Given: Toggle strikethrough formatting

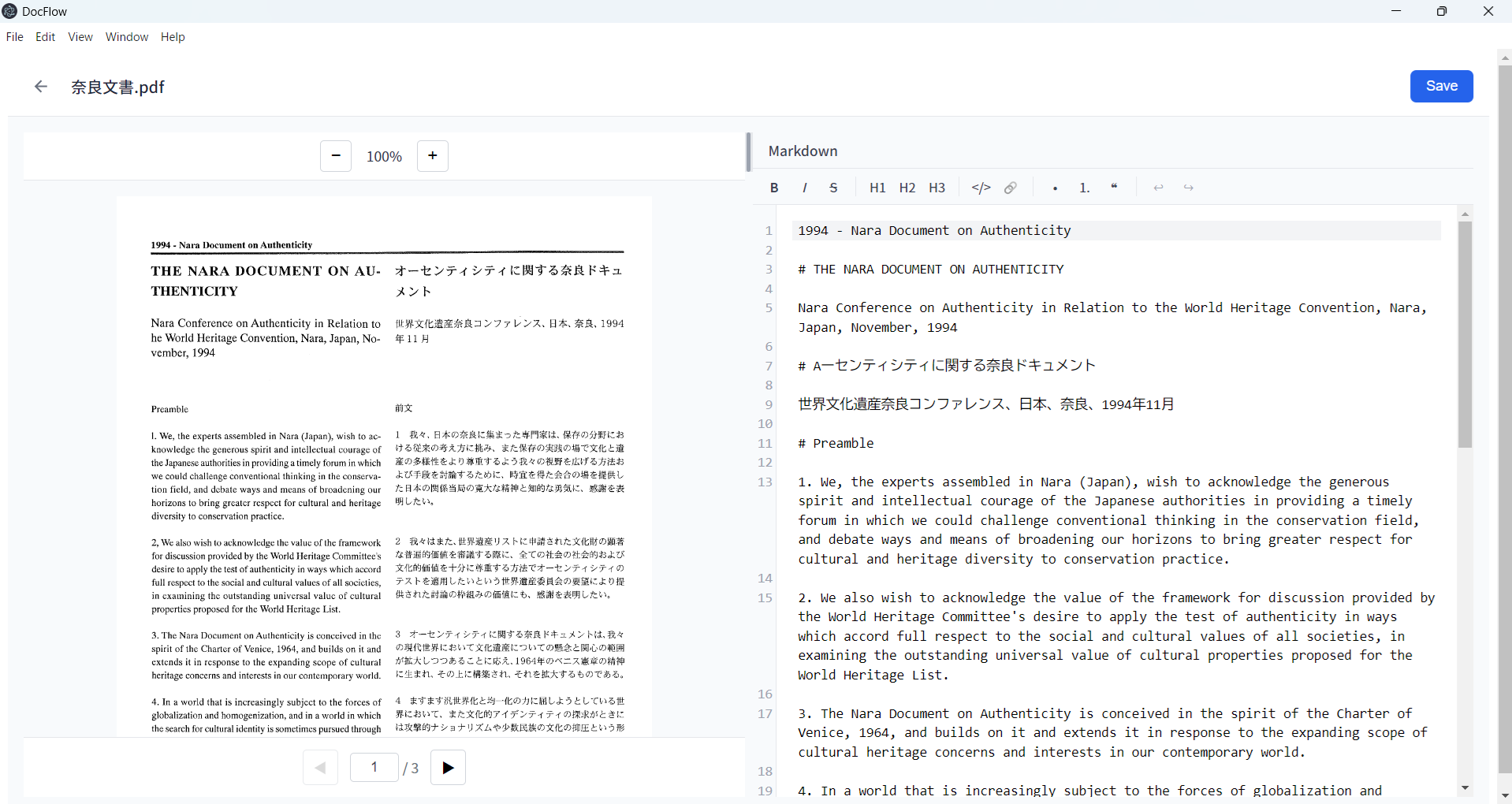Looking at the screenshot, I should tap(833, 188).
